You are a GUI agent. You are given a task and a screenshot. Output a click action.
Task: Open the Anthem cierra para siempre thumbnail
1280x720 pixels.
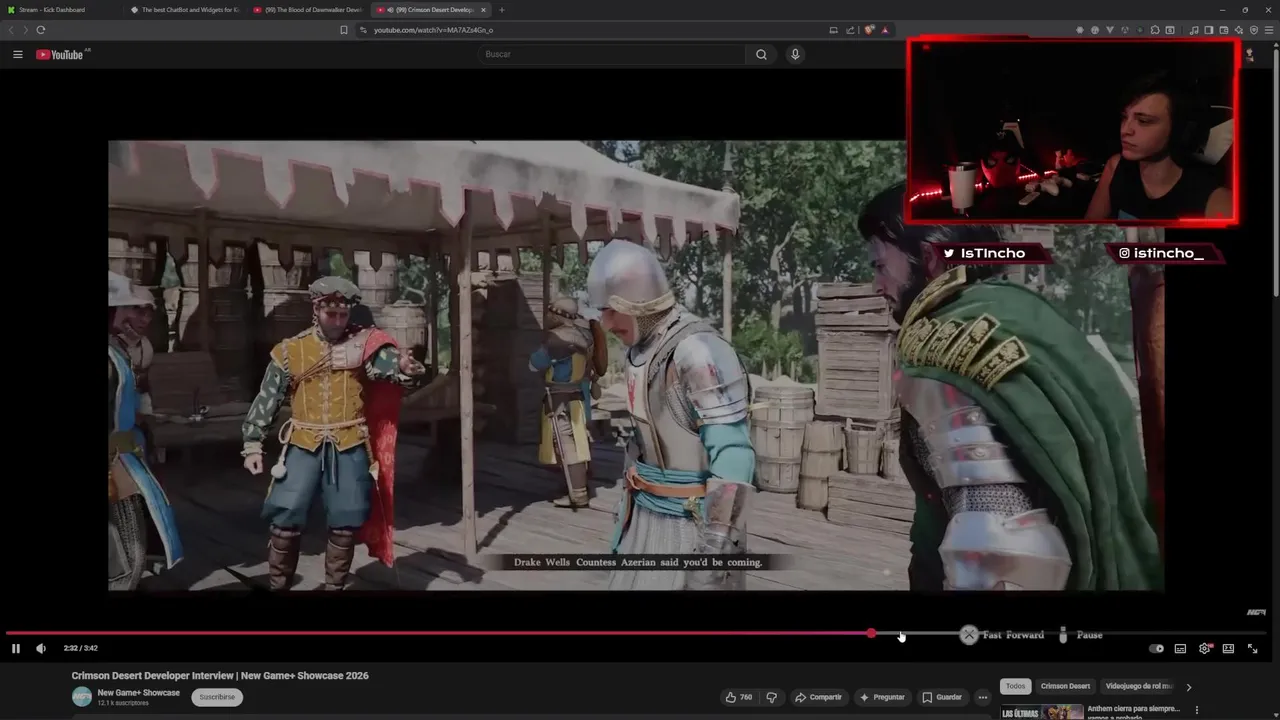click(1042, 712)
